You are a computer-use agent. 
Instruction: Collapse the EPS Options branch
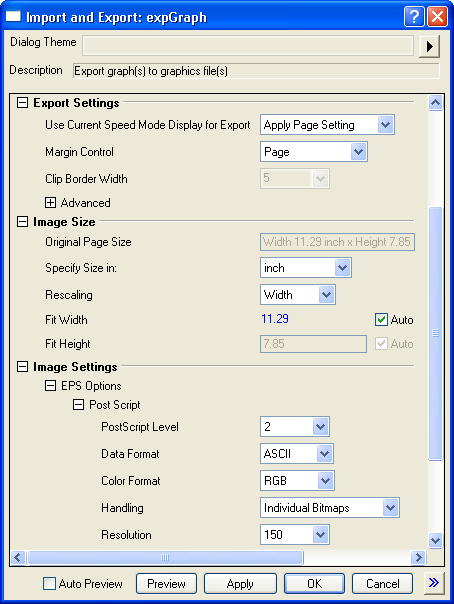[x=50, y=386]
